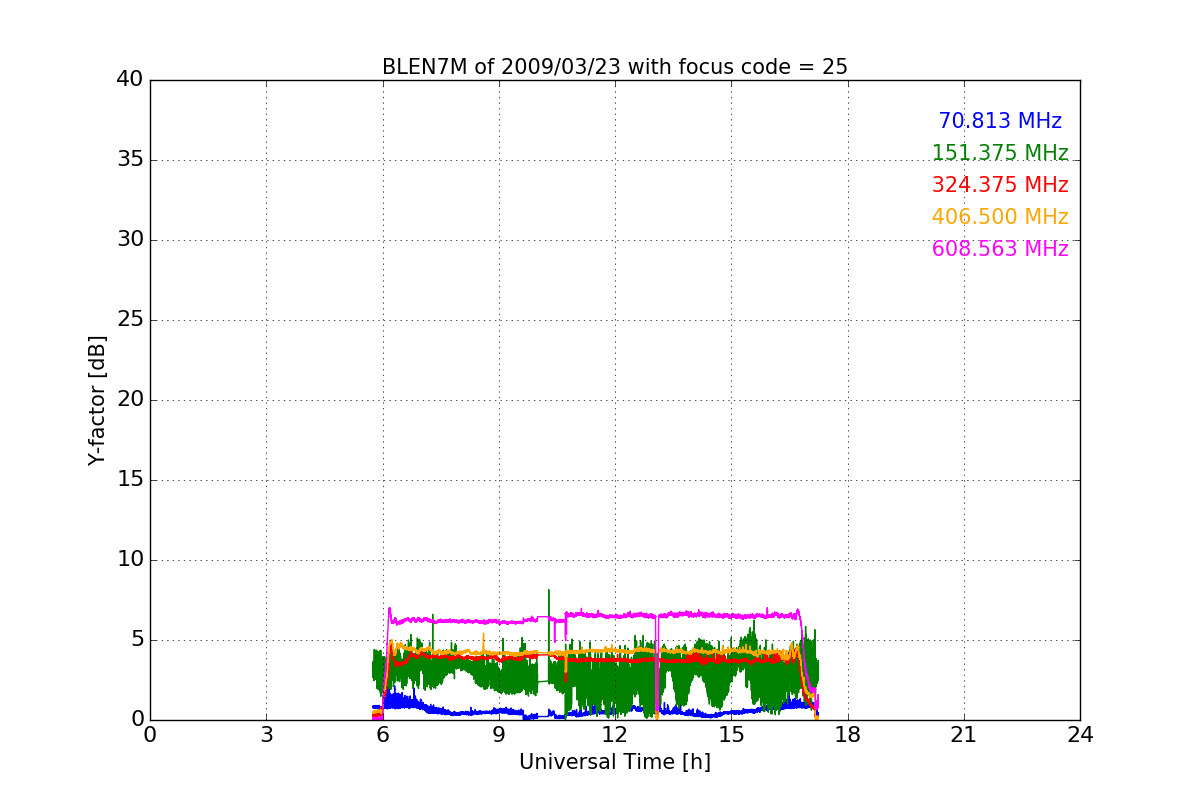Screen dimensions: 1200x800
Task: Click the x-axis tick label 18
Action: [848, 735]
